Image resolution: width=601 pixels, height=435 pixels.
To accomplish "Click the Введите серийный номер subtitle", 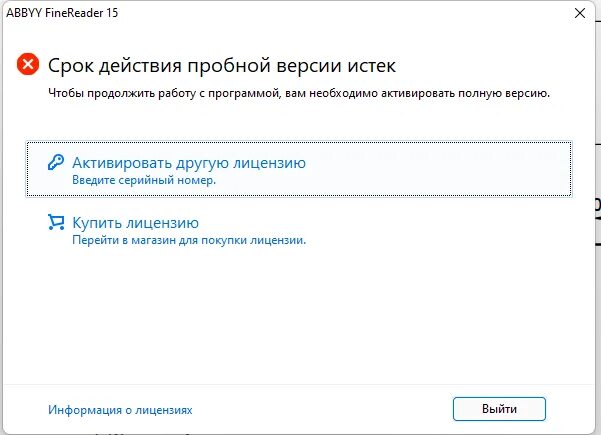I will click(144, 180).
